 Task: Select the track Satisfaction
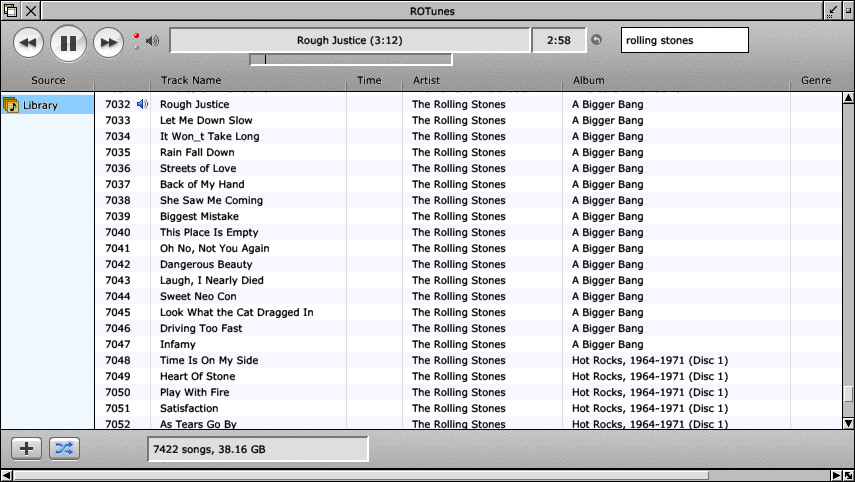click(x=189, y=408)
